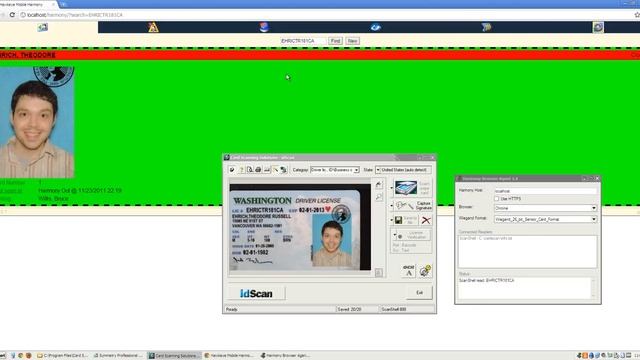
Task: Click the person's photo thumbnail on Harmony page
Action: (x=37, y=122)
